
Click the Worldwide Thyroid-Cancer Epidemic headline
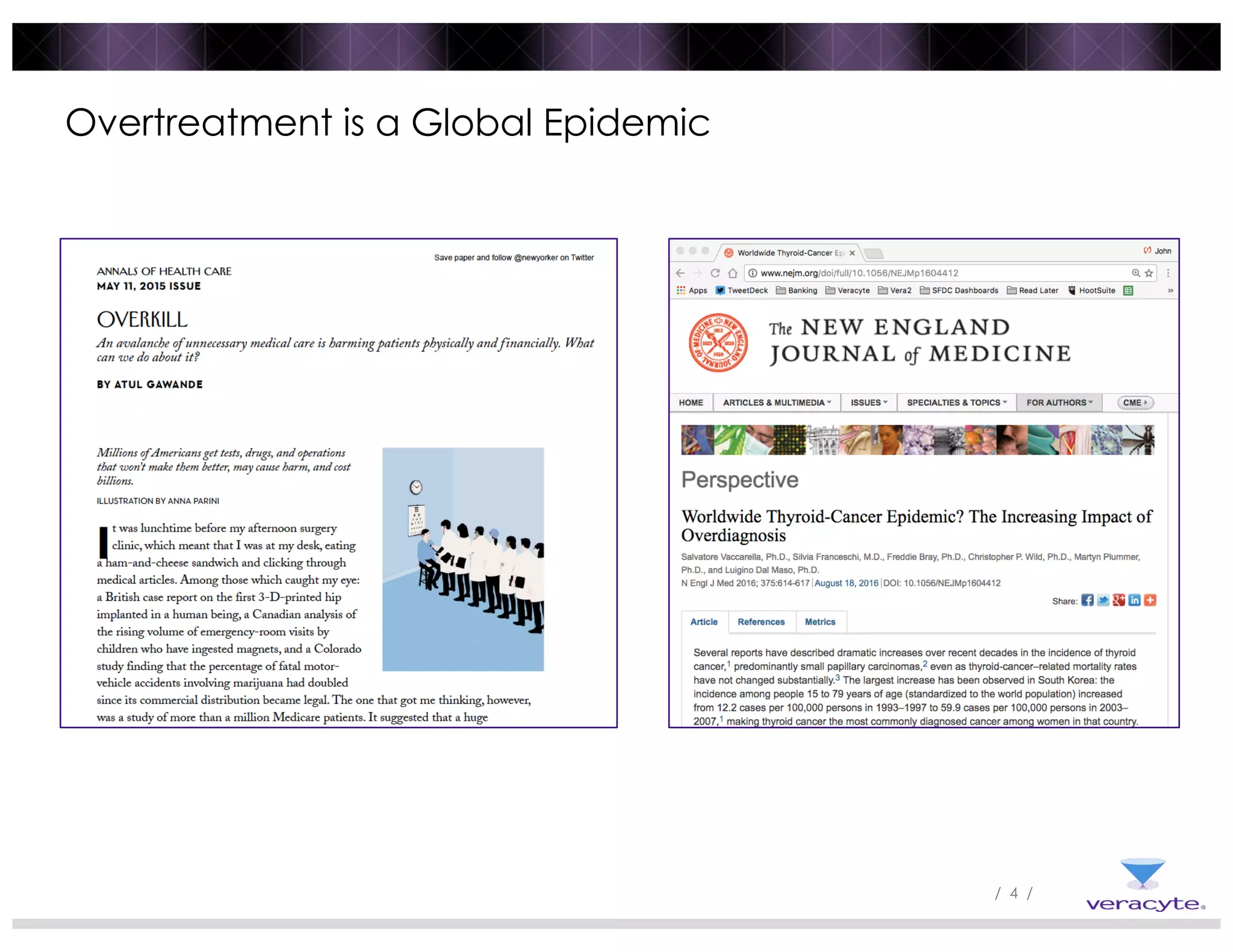[x=916, y=526]
